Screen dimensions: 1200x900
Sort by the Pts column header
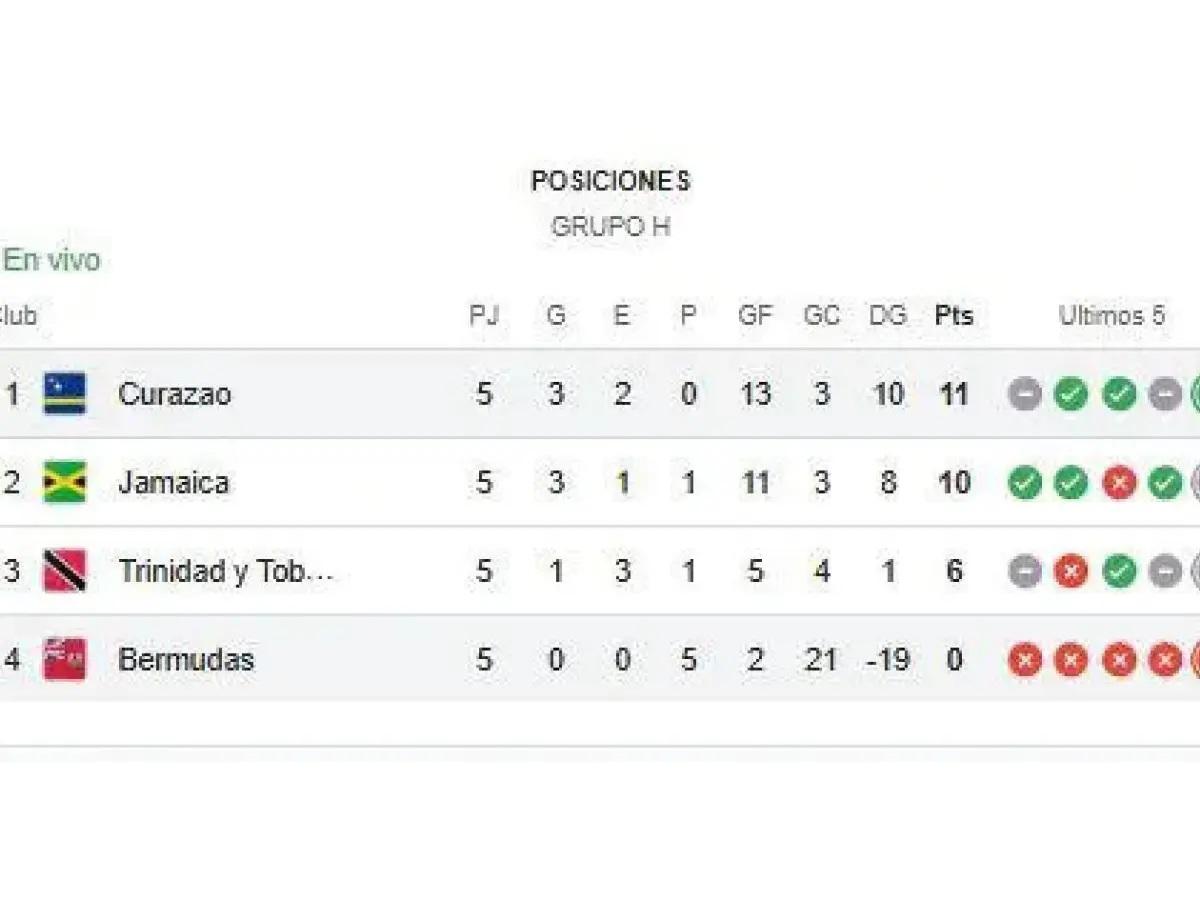coord(954,315)
